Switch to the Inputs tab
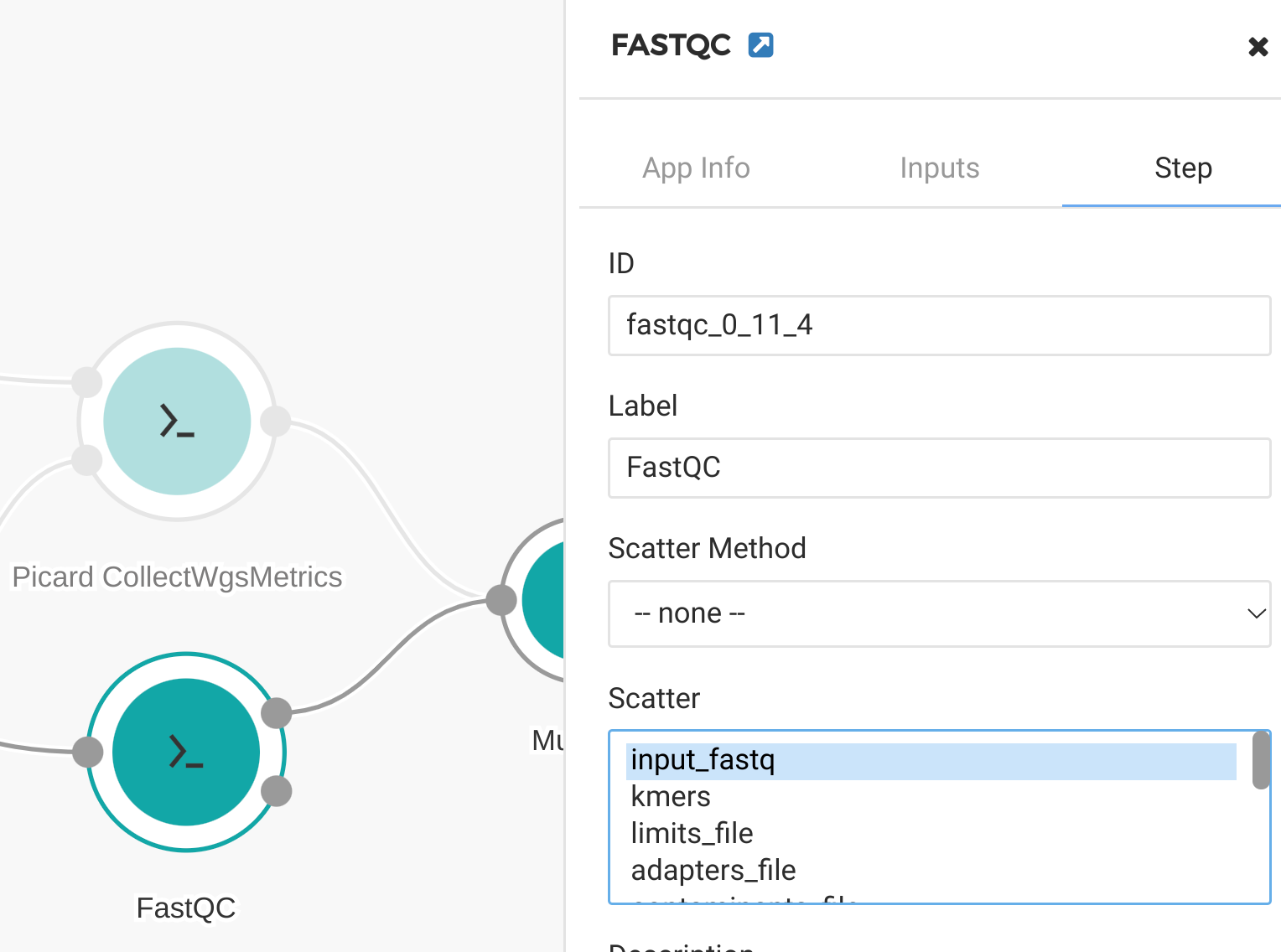The width and height of the screenshot is (1281, 952). pos(940,168)
